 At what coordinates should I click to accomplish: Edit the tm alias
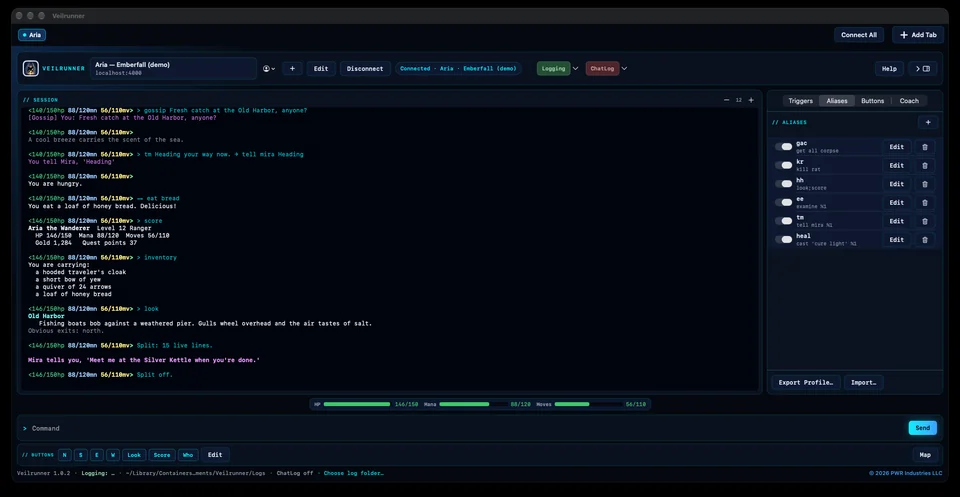(x=896, y=221)
